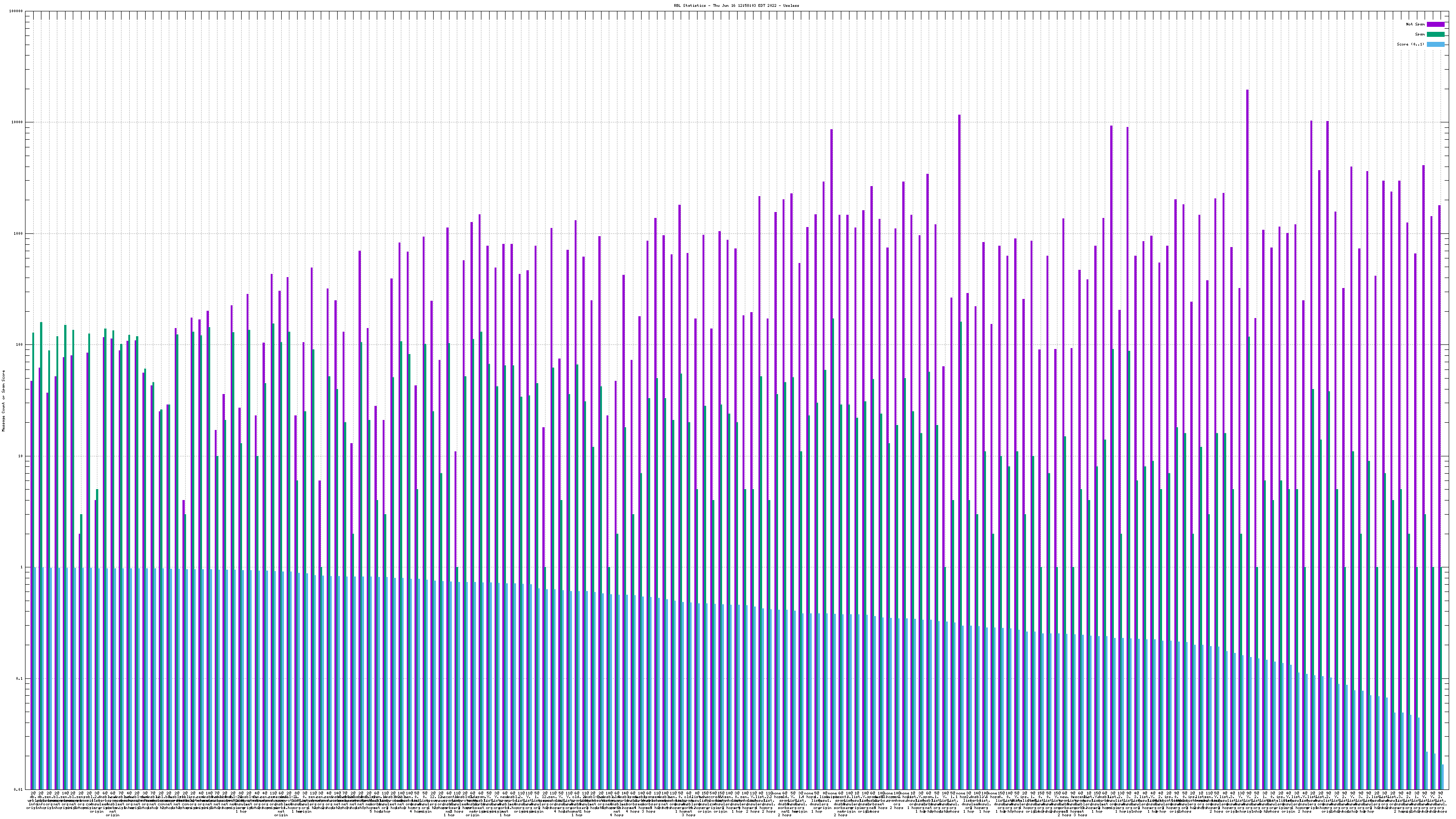Click the vertical 'Message Count or Spam Score' axis title

point(3,401)
